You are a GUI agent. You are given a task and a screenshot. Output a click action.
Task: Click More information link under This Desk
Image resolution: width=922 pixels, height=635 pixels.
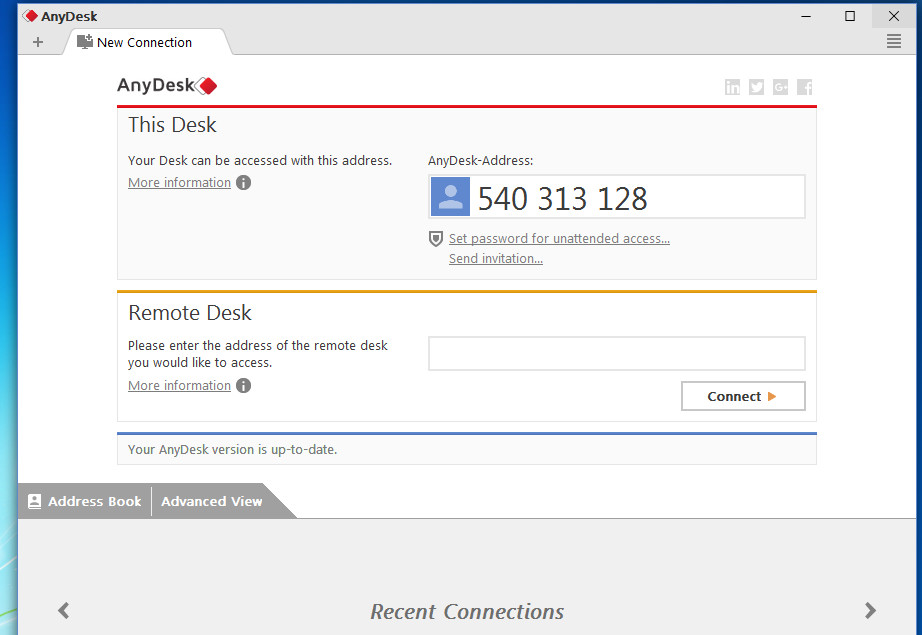(x=179, y=183)
